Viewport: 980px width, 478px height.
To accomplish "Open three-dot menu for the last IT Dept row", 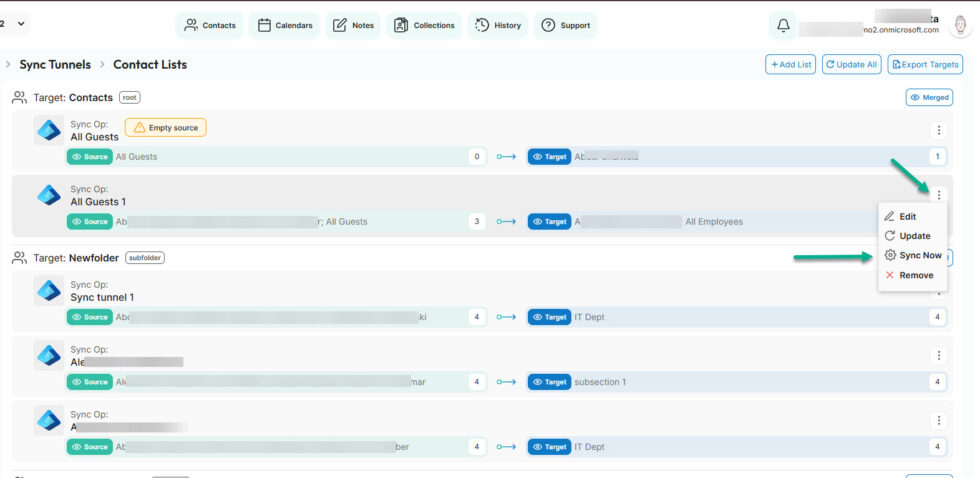I will (938, 421).
